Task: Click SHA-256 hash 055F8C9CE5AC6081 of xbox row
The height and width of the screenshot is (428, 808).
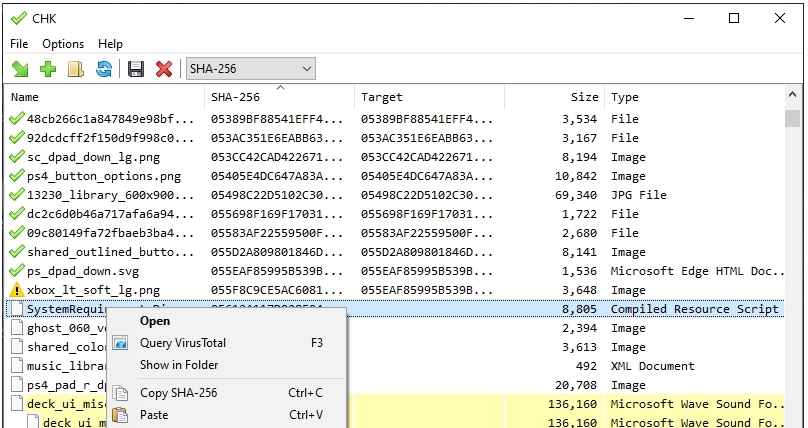Action: (x=276, y=290)
